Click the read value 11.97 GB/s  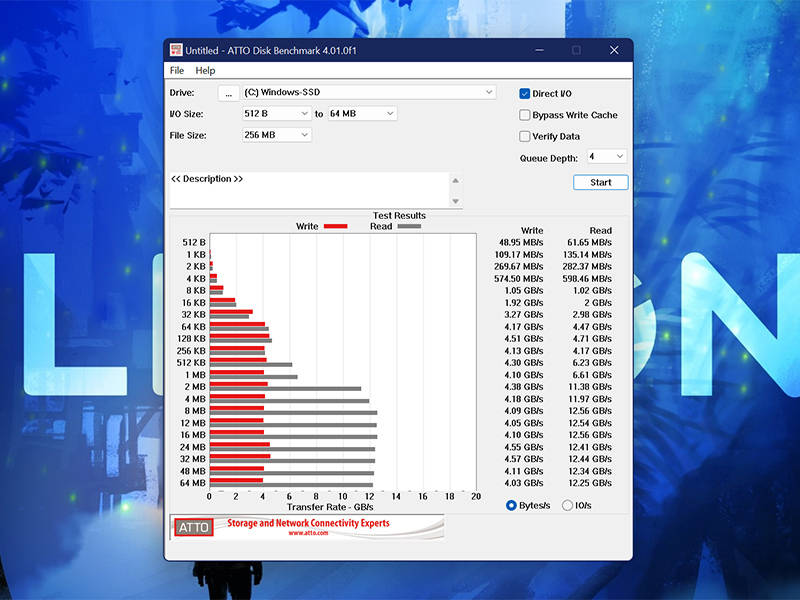point(590,399)
